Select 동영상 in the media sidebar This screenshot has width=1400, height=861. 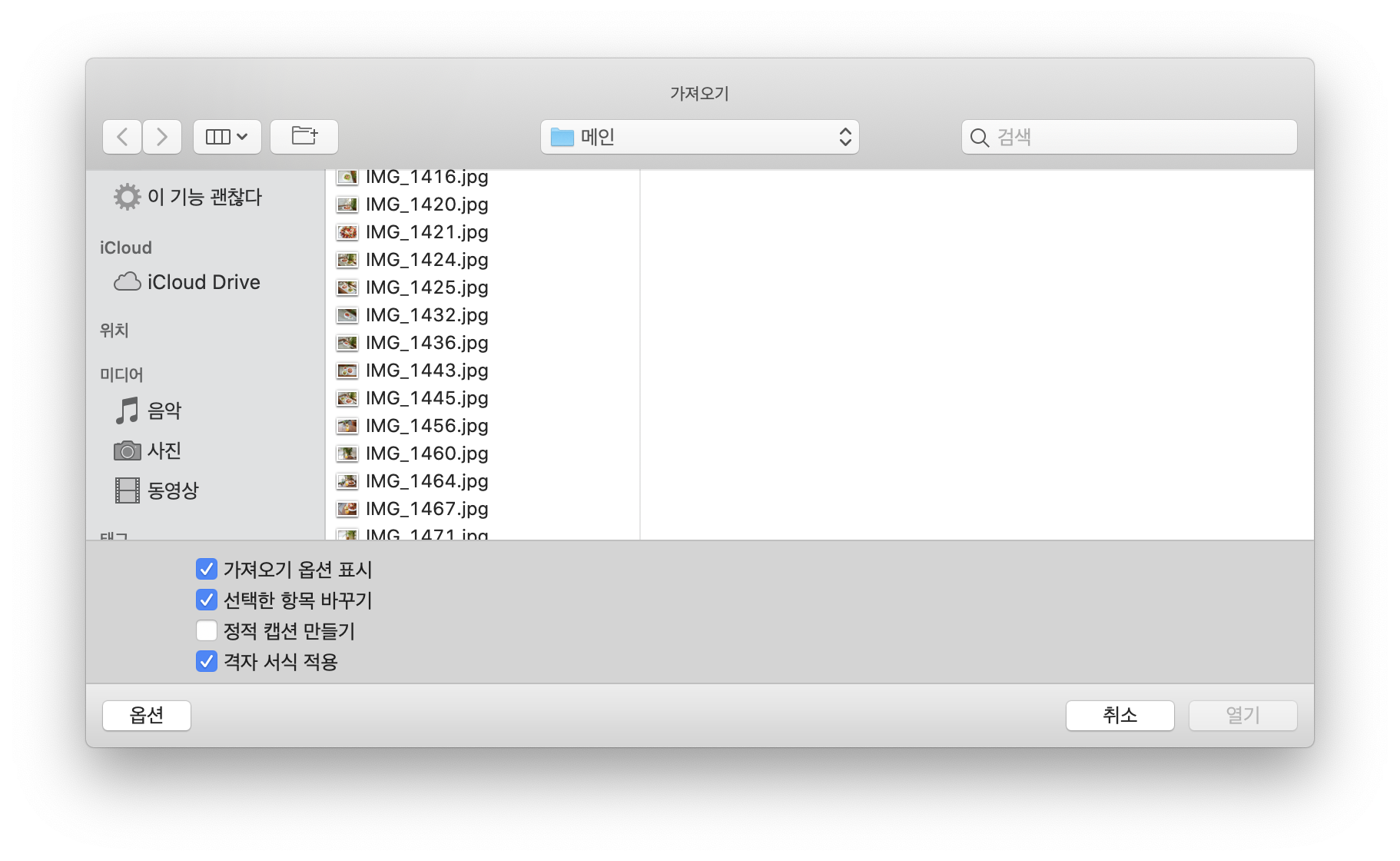(173, 490)
